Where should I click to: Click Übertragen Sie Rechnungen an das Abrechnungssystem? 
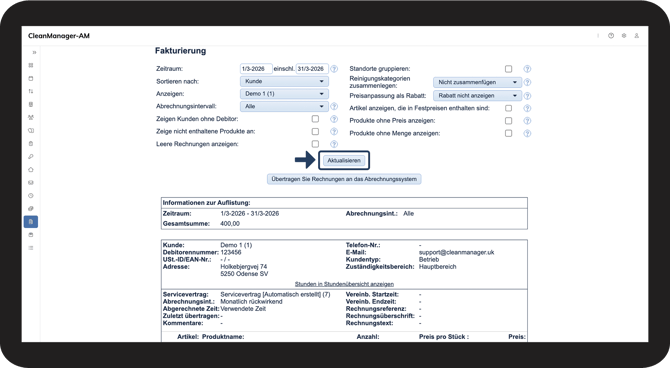(x=344, y=179)
